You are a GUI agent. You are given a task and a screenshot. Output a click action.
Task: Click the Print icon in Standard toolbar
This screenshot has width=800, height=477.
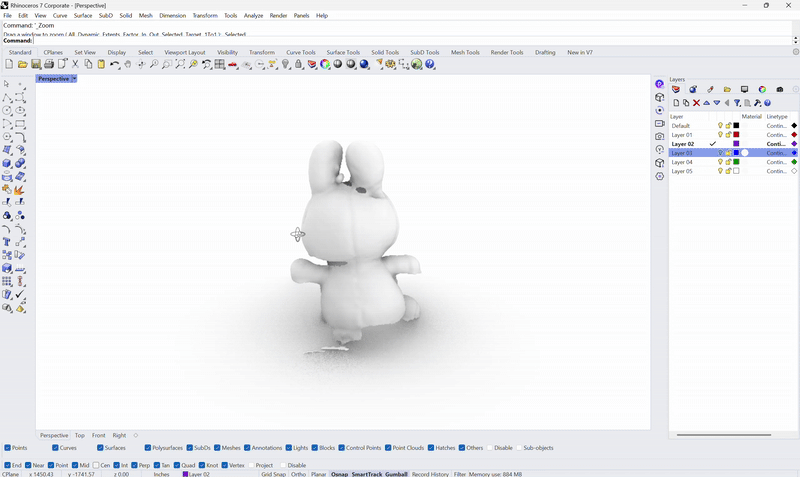(49, 64)
